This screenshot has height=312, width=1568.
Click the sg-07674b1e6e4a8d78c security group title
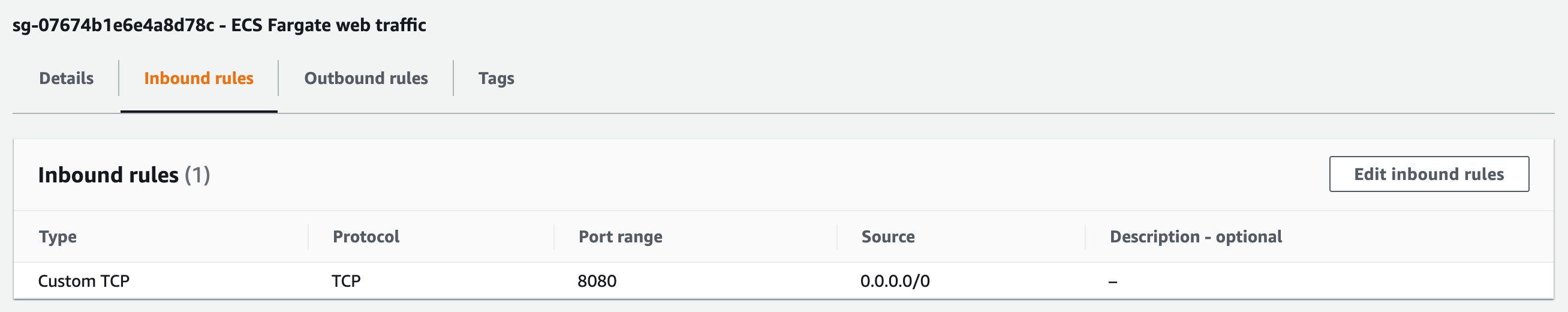coord(113,25)
